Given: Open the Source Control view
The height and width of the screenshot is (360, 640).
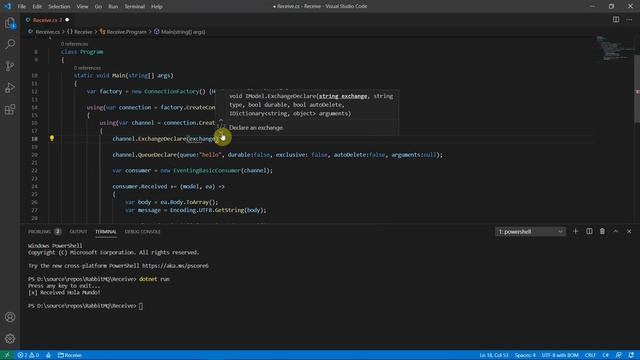Looking at the screenshot, I should tap(10, 66).
